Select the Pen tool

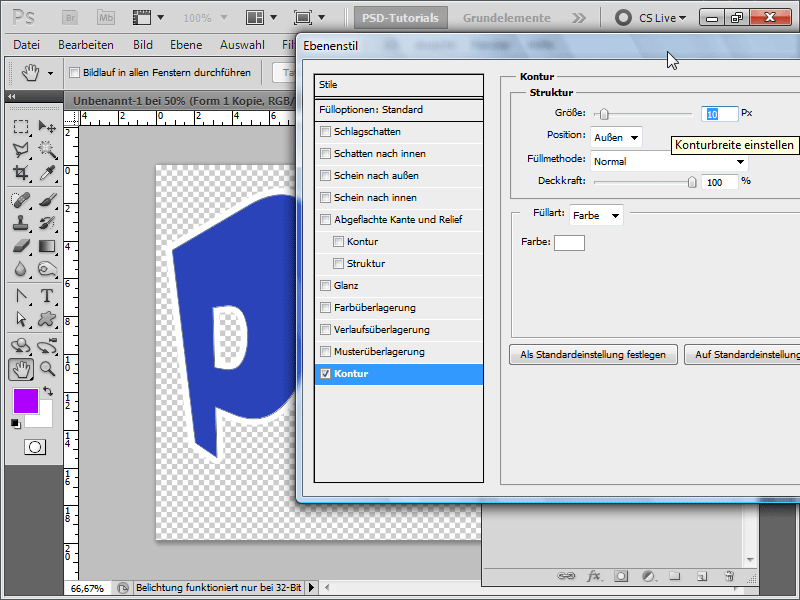[x=21, y=296]
